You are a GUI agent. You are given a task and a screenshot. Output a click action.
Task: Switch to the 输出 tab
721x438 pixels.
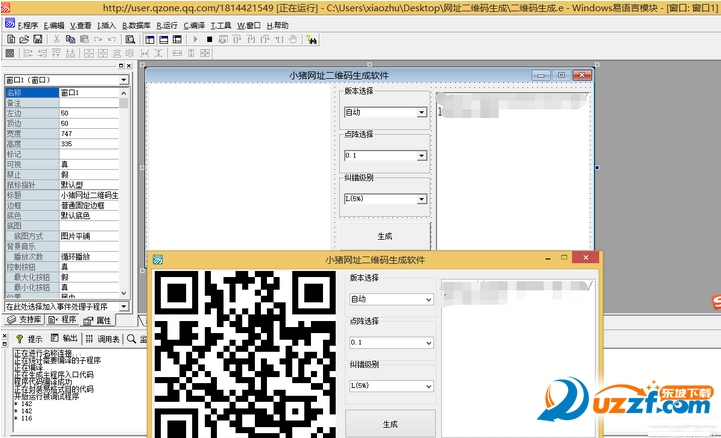pos(64,339)
